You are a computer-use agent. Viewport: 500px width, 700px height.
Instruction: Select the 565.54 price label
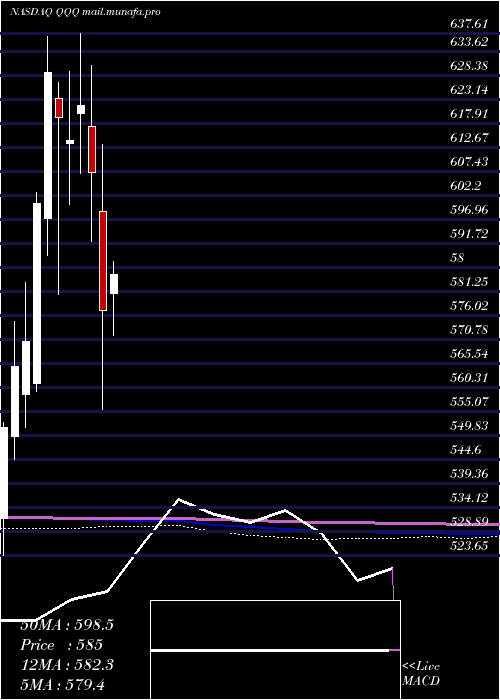[x=469, y=354]
